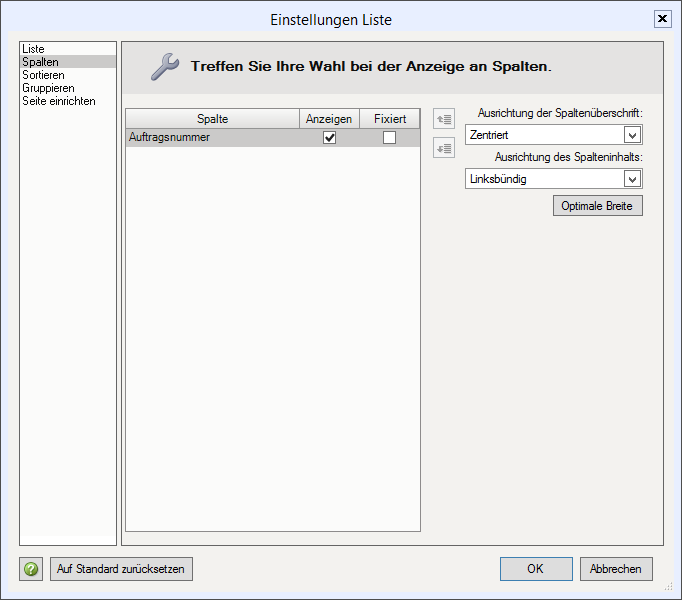
Task: Click the Anzeigen column header
Action: pyautogui.click(x=329, y=119)
